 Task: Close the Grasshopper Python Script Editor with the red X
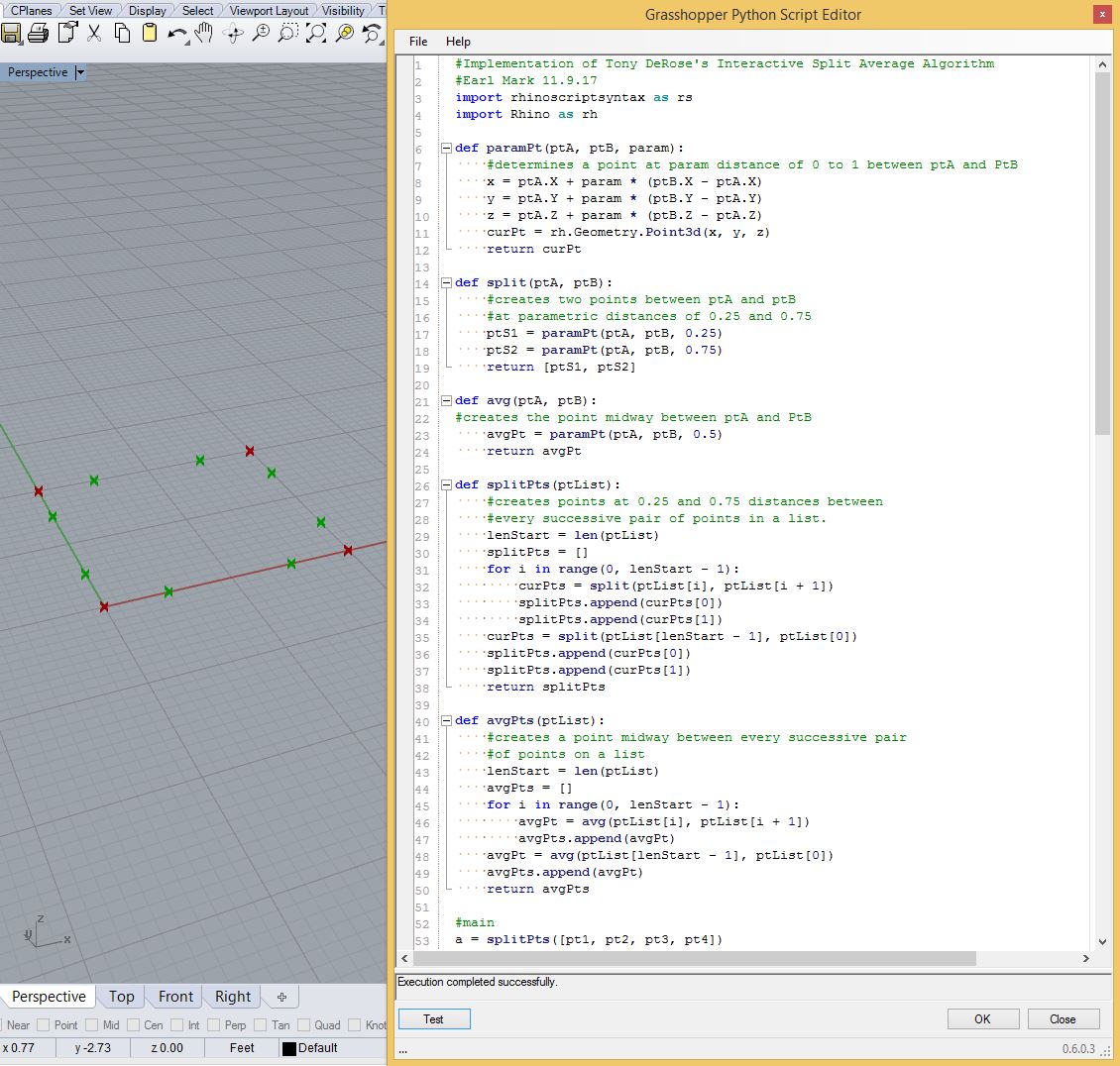coord(1102,14)
